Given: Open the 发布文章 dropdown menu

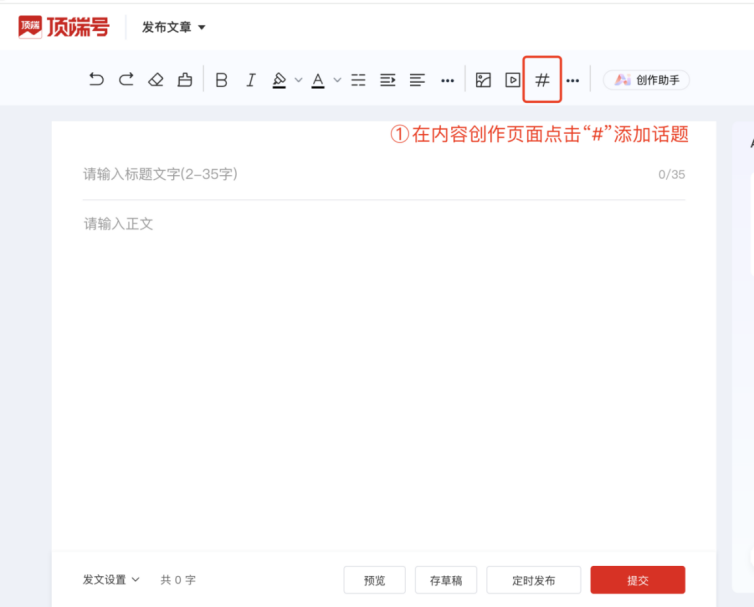Looking at the screenshot, I should click(173, 27).
